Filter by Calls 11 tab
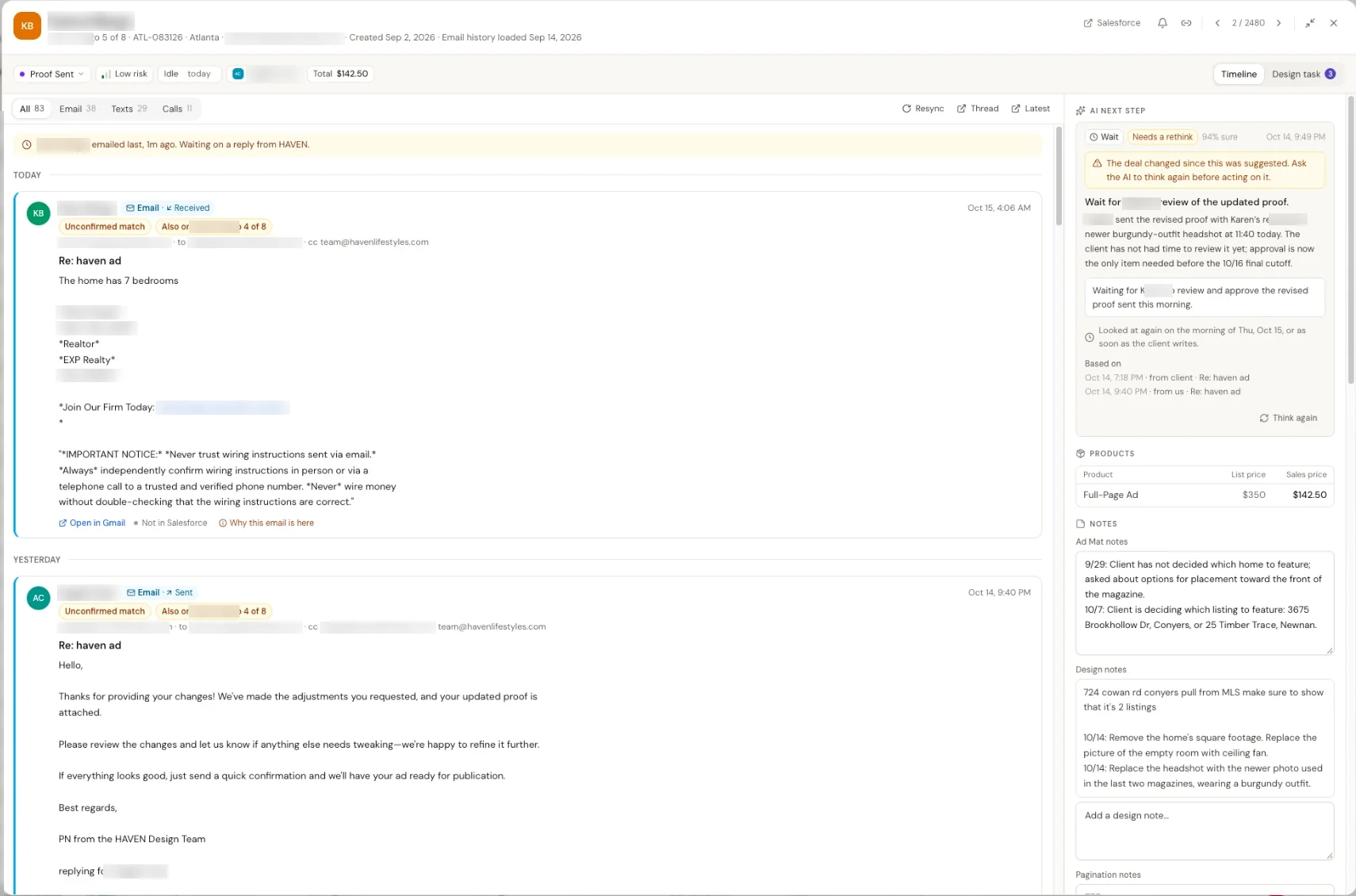 pos(177,109)
